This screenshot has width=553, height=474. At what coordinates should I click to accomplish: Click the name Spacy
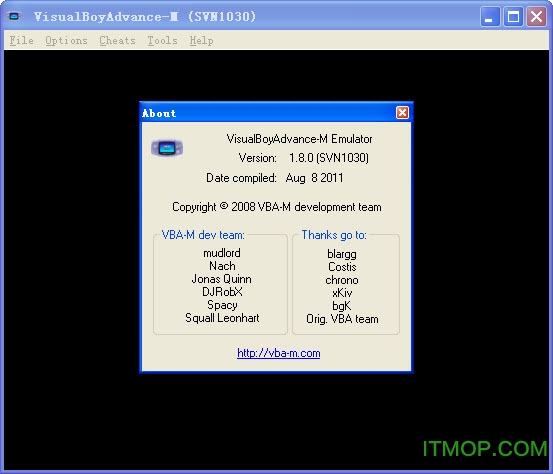(x=222, y=305)
